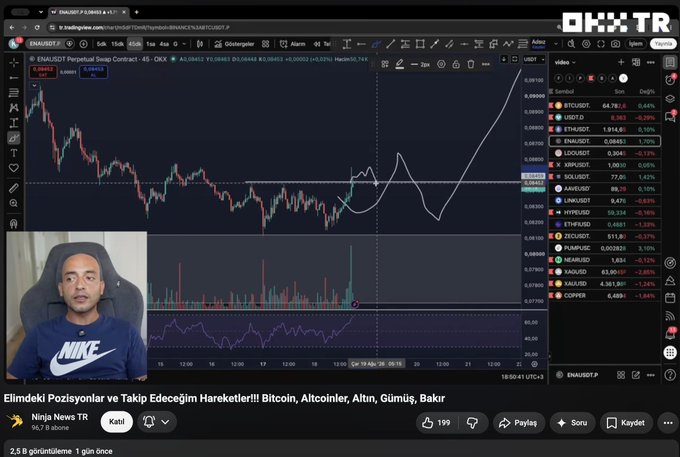Open the Fibonacci tools in left sidebar

14,93
